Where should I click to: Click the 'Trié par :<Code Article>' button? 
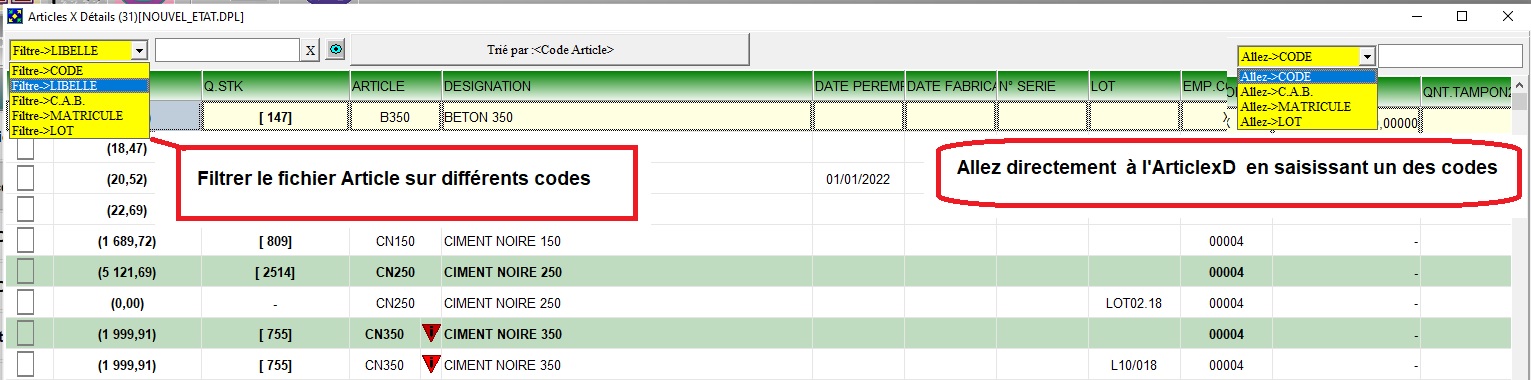[550, 49]
